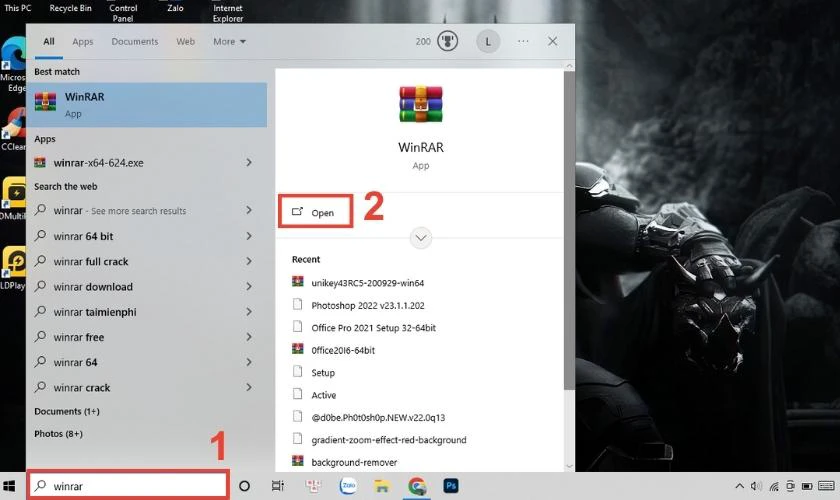This screenshot has height=500, width=840.
Task: Switch to the Documents search tab
Action: [x=134, y=41]
